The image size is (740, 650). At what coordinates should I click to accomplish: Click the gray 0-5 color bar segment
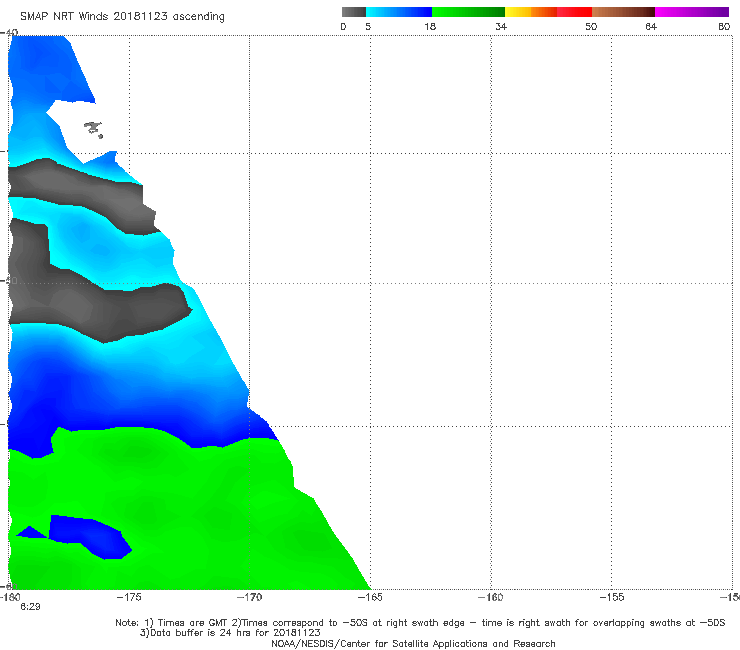click(353, 12)
